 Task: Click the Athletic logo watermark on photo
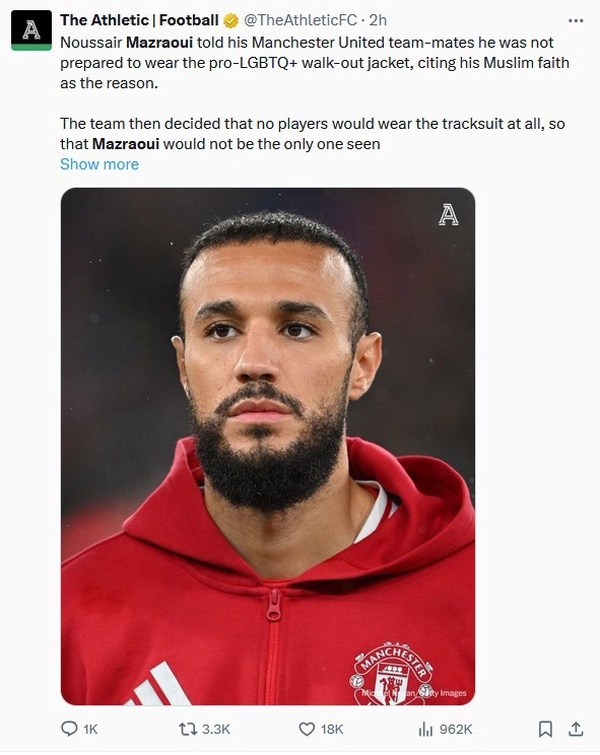(449, 214)
